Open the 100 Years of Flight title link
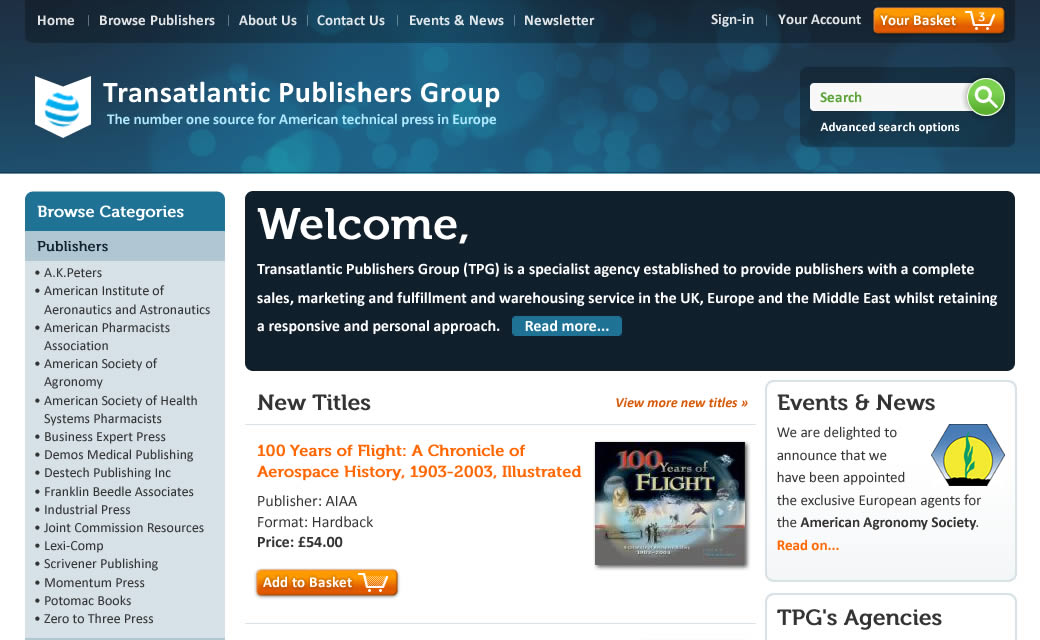This screenshot has width=1040, height=640. tap(419, 461)
